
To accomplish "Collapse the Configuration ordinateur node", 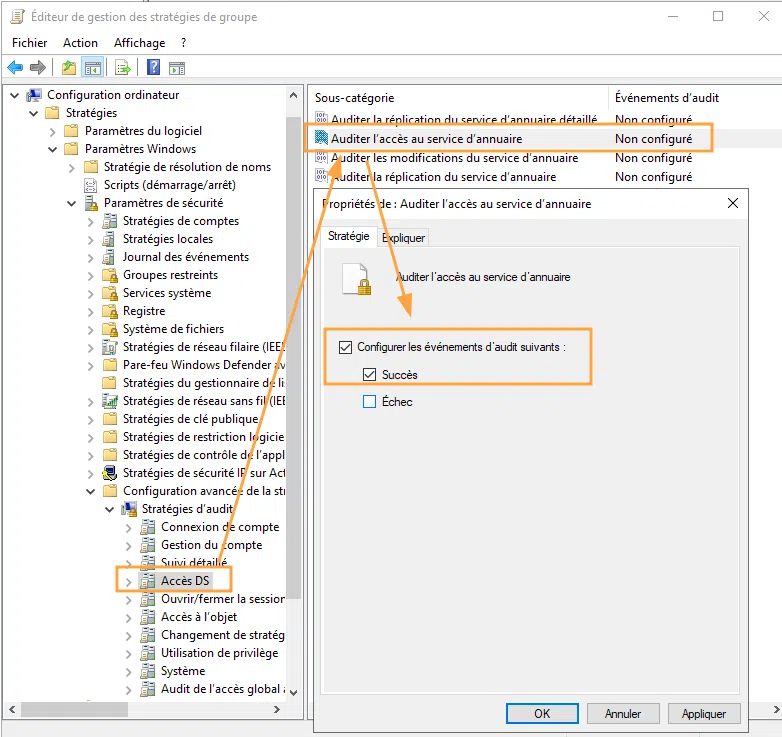I will (x=15, y=95).
